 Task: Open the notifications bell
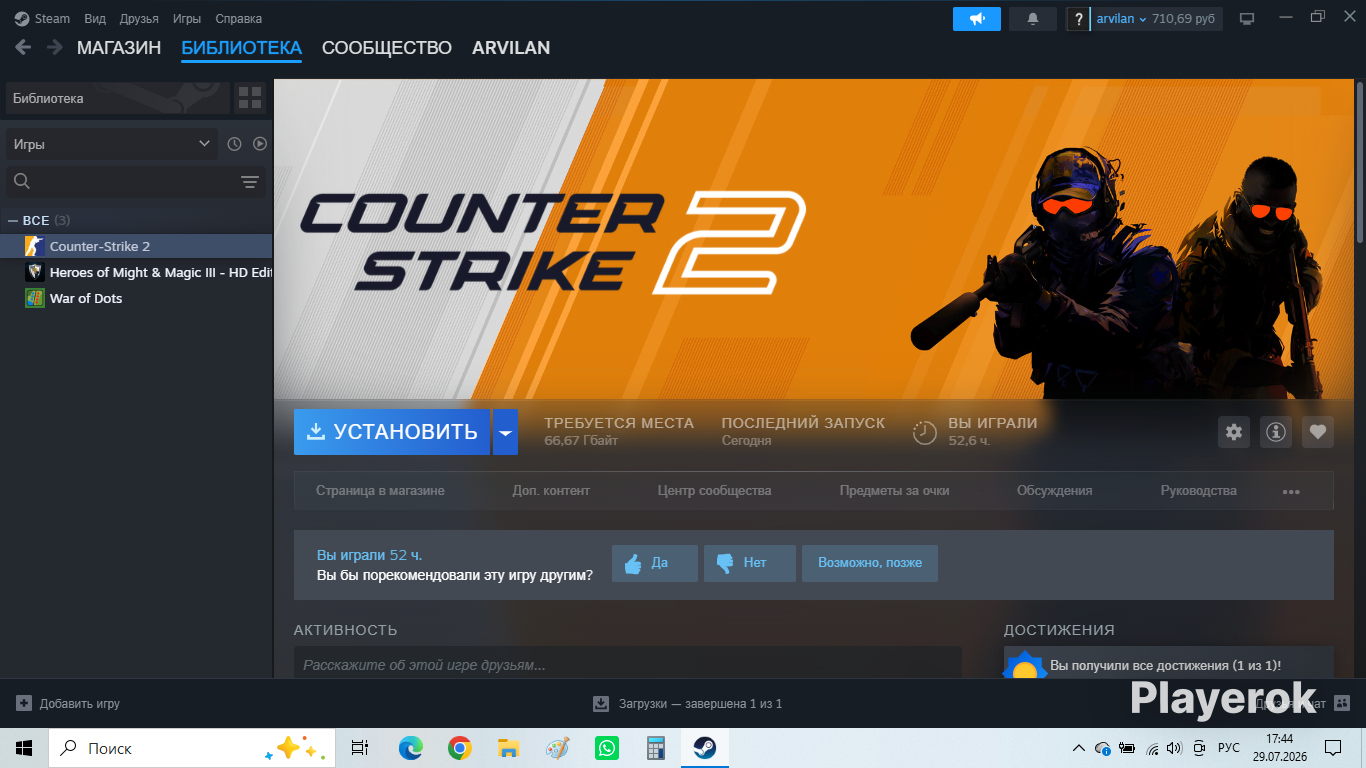pyautogui.click(x=1033, y=19)
